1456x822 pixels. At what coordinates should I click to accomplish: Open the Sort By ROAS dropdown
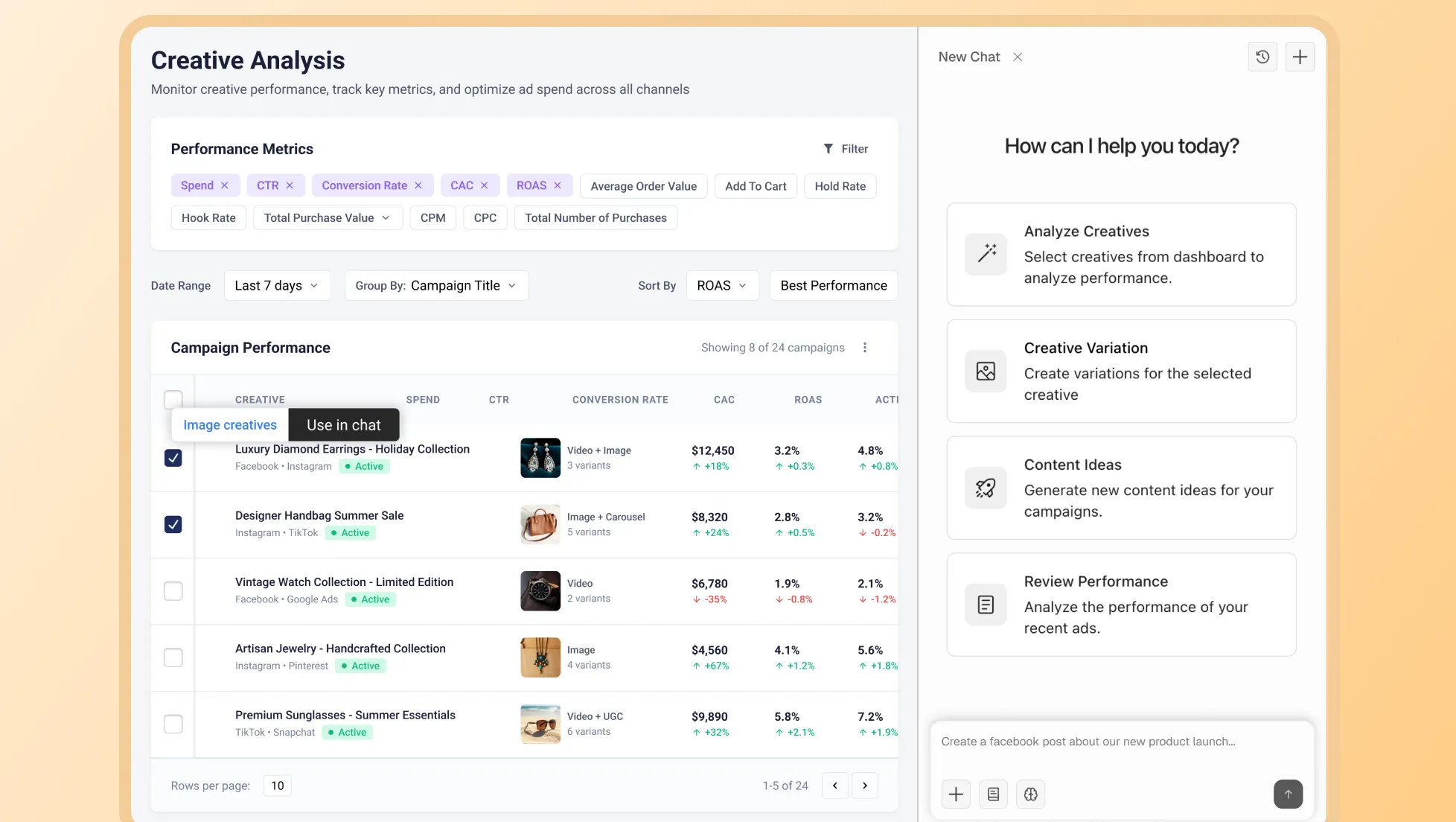(721, 286)
